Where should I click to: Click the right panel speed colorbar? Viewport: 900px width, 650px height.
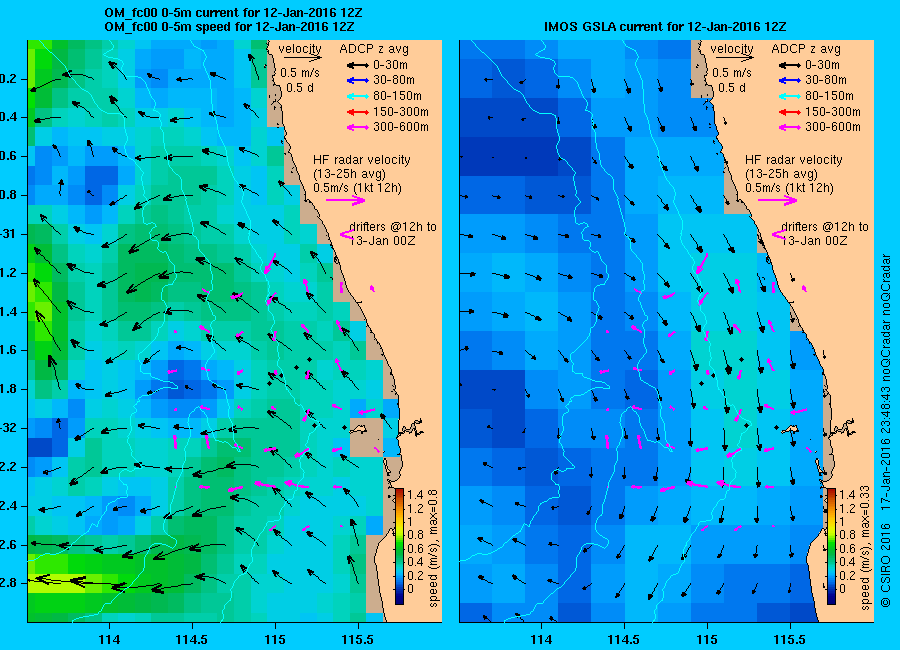[x=831, y=546]
